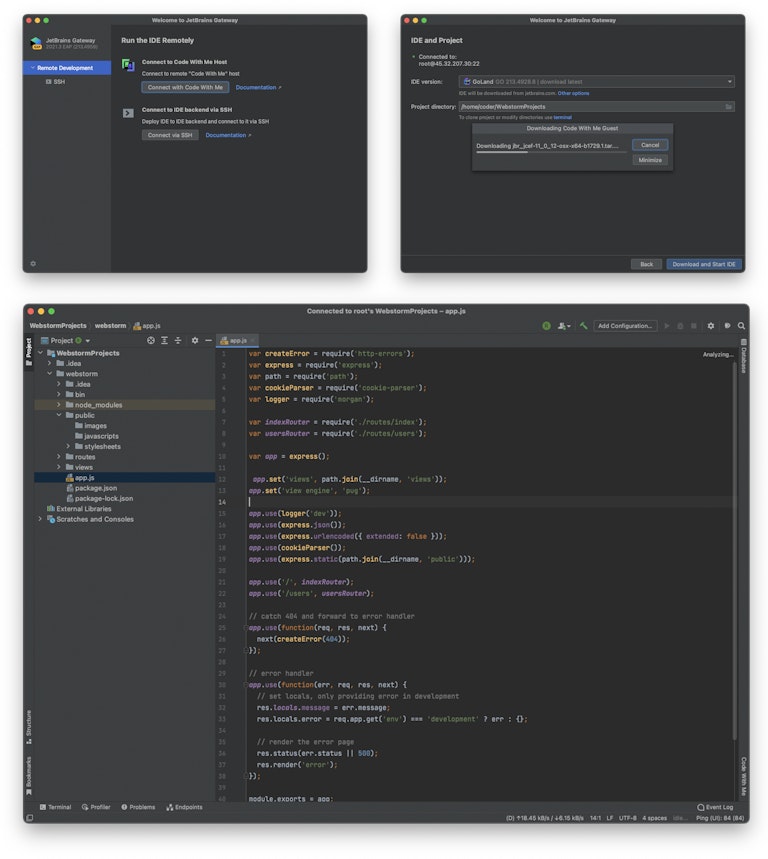Click the download progress bar
The width and height of the screenshot is (768, 859).
point(551,152)
